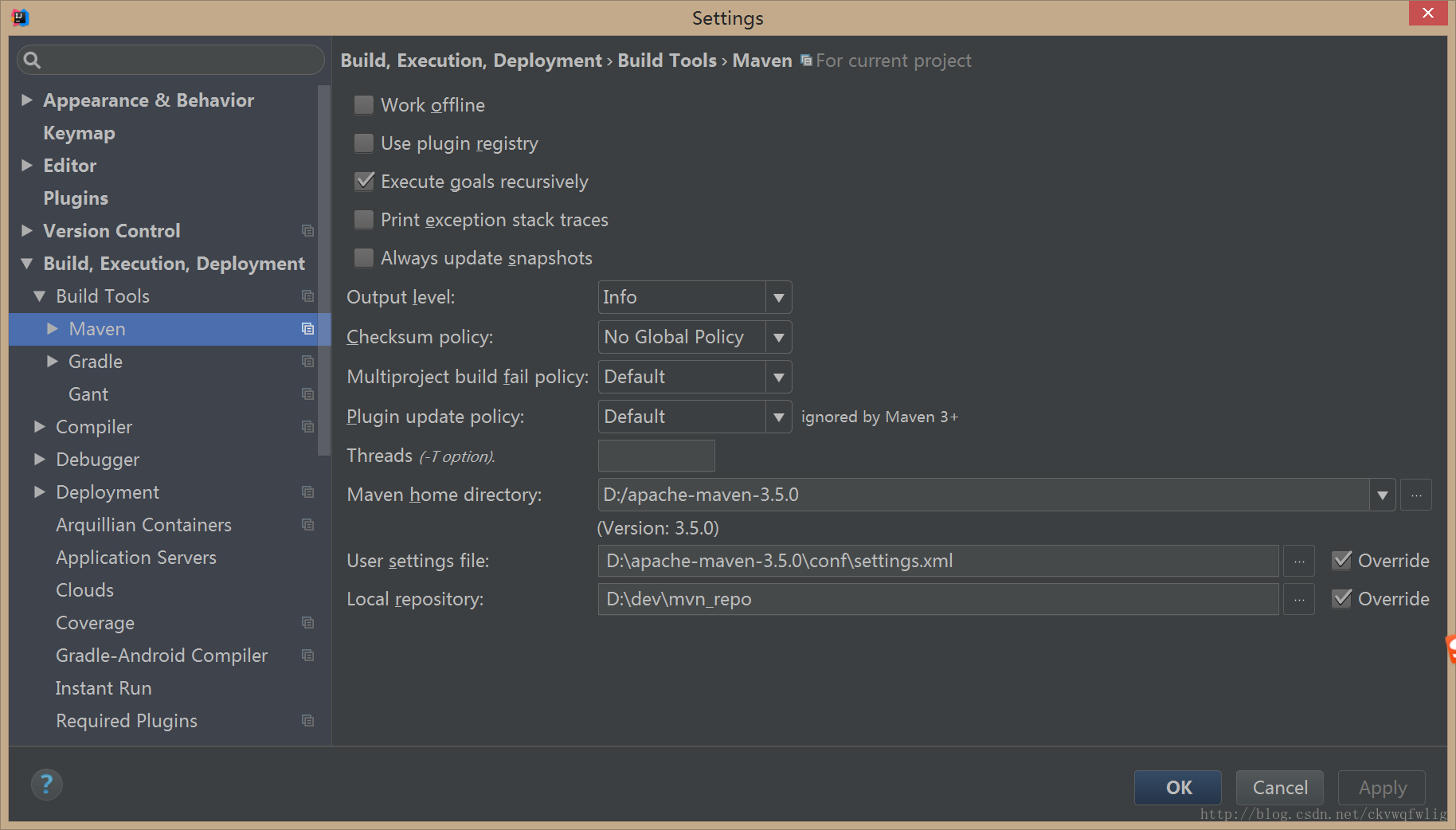
Task: Expand Version Control section
Action: pos(27,231)
